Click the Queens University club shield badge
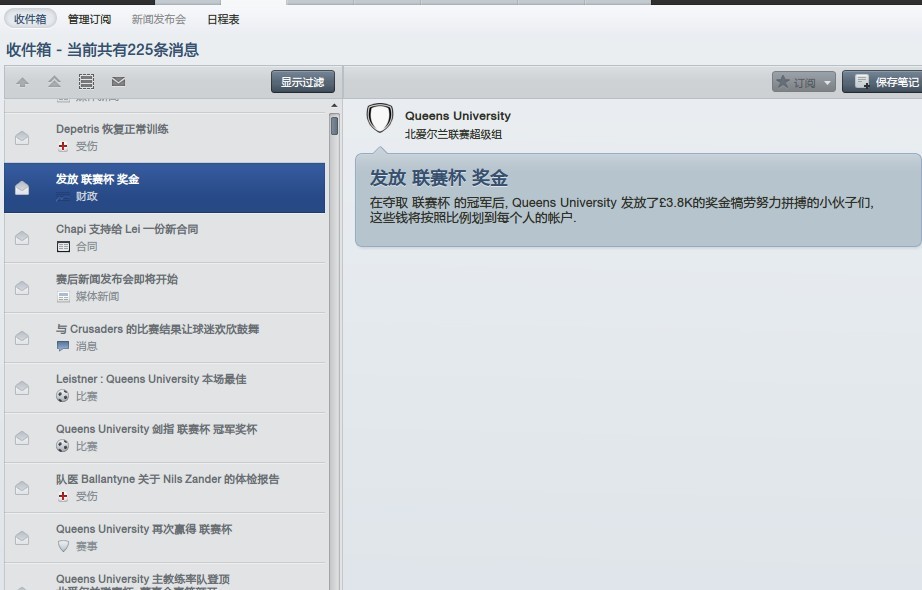 coord(380,118)
